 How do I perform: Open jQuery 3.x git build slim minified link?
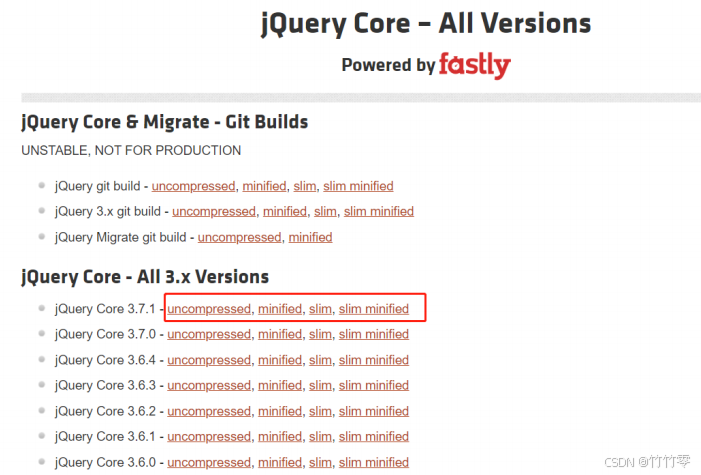pos(379,211)
